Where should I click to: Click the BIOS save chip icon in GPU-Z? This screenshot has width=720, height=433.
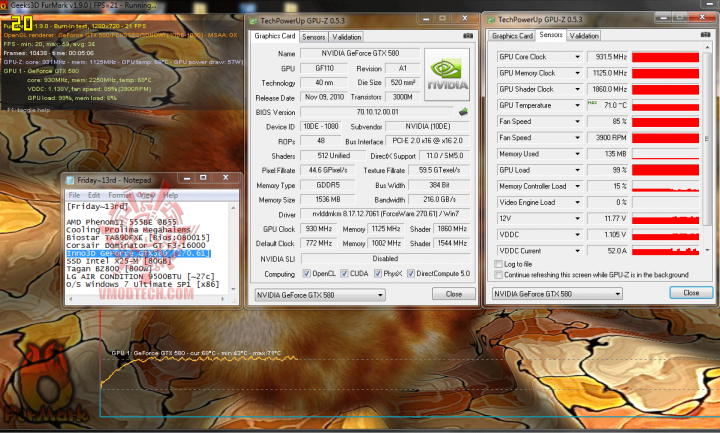click(x=463, y=112)
